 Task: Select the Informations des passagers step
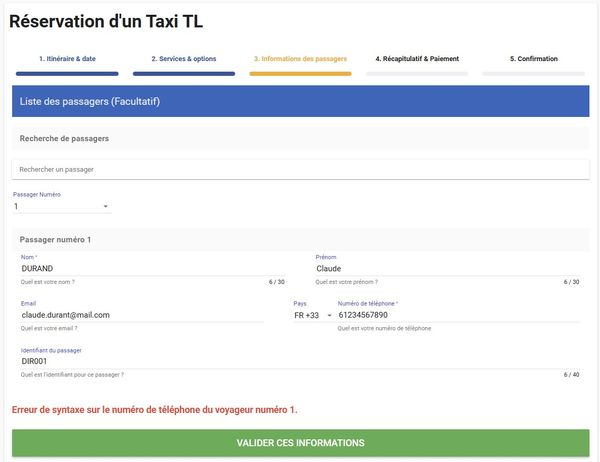click(x=300, y=59)
